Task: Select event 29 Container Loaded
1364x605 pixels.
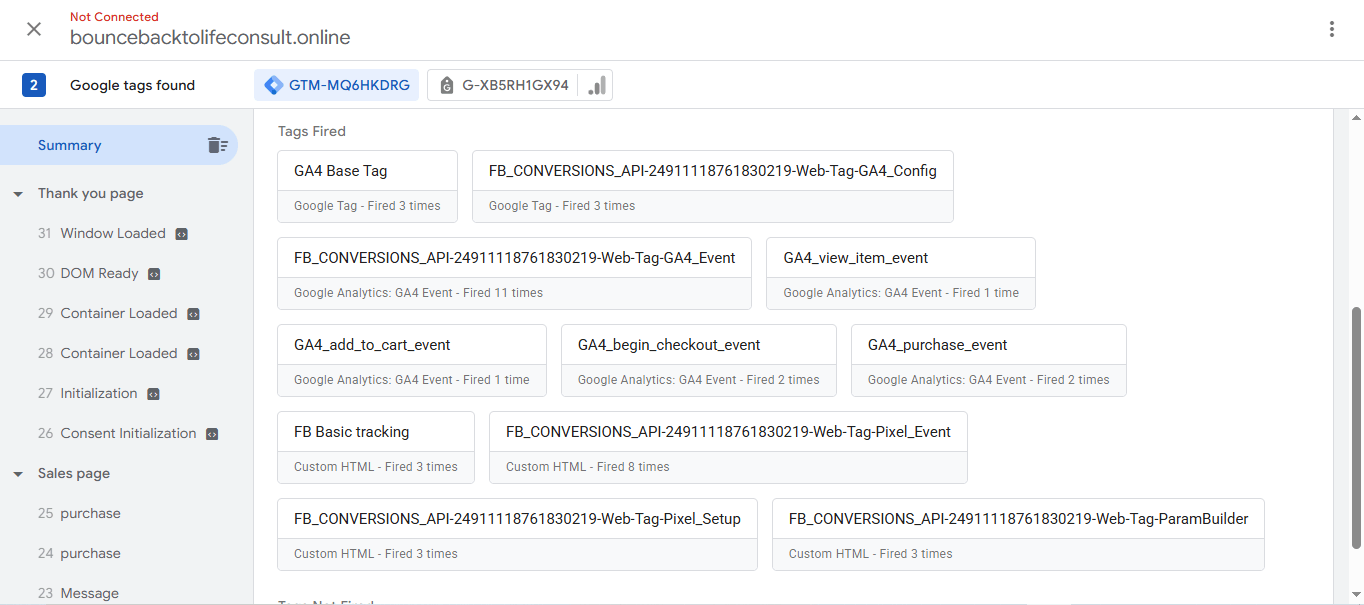Action: tap(120, 313)
